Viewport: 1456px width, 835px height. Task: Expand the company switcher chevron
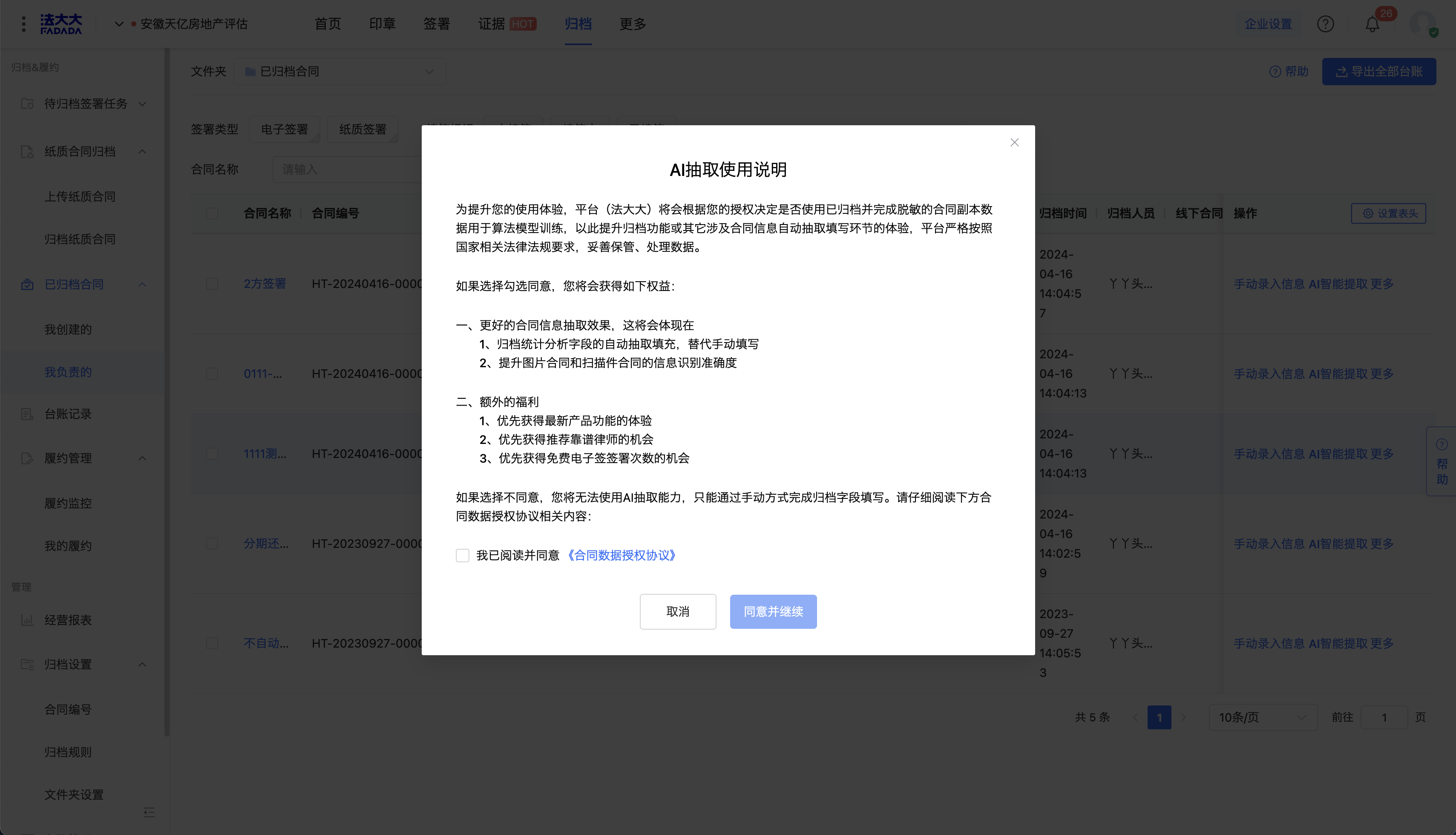click(x=119, y=24)
